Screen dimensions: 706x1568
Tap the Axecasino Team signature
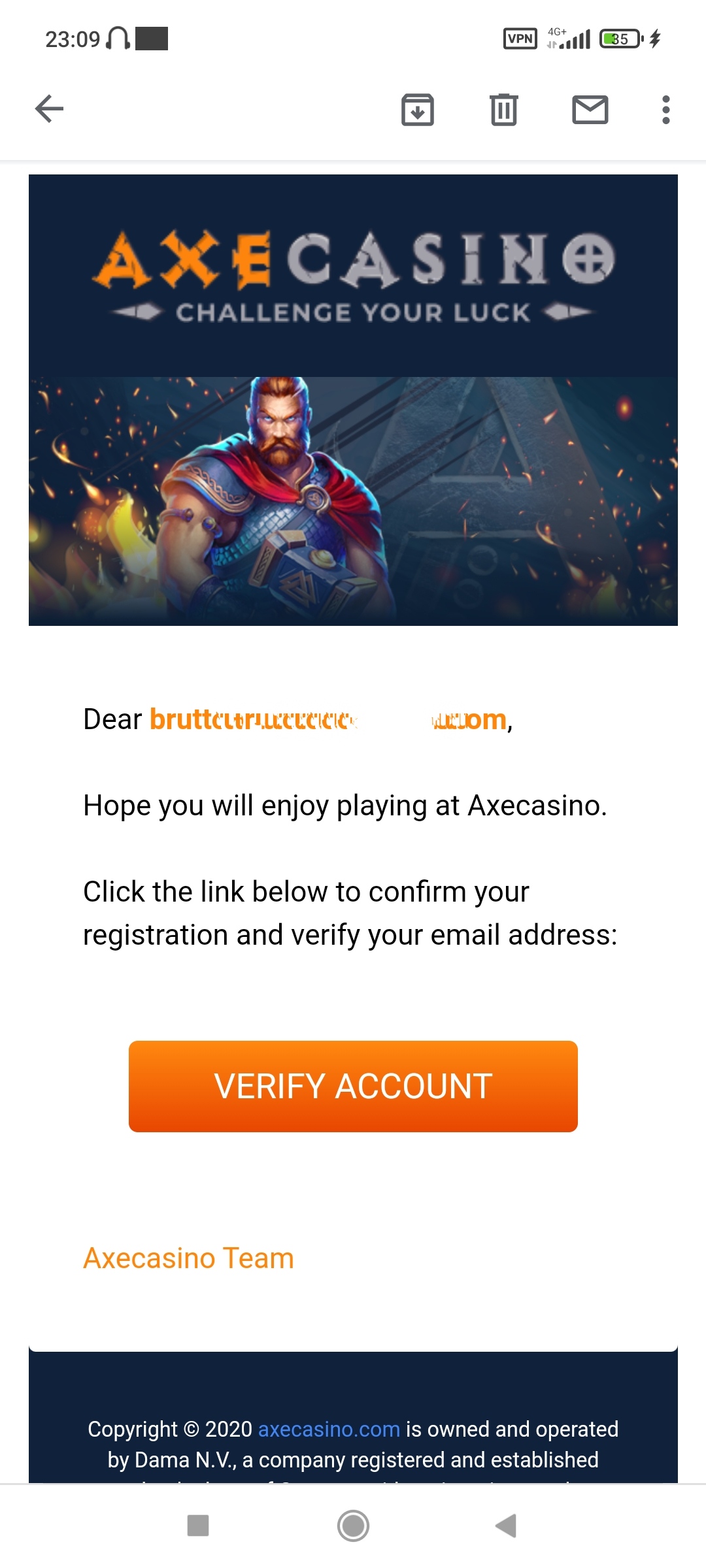pos(188,1258)
